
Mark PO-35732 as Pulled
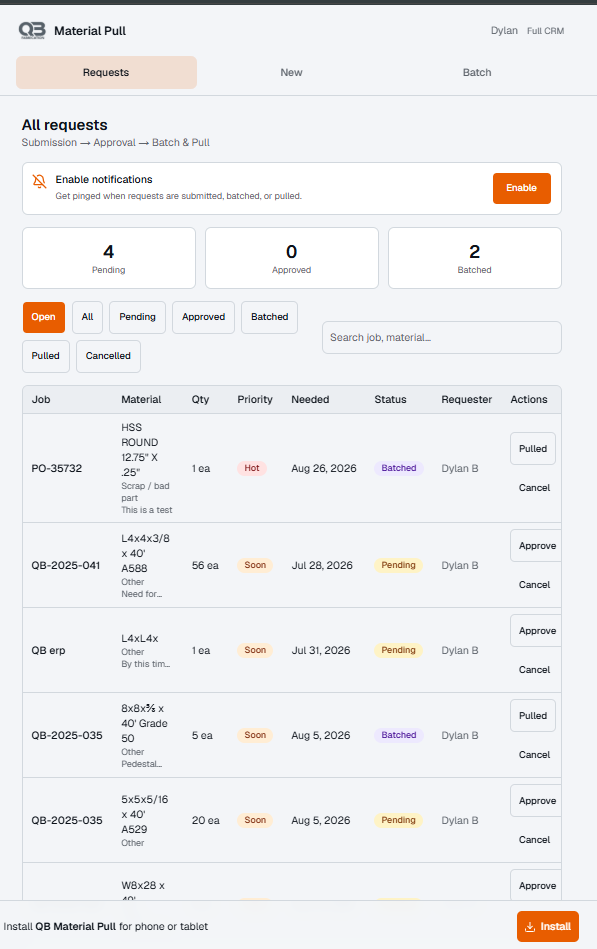[x=533, y=449]
